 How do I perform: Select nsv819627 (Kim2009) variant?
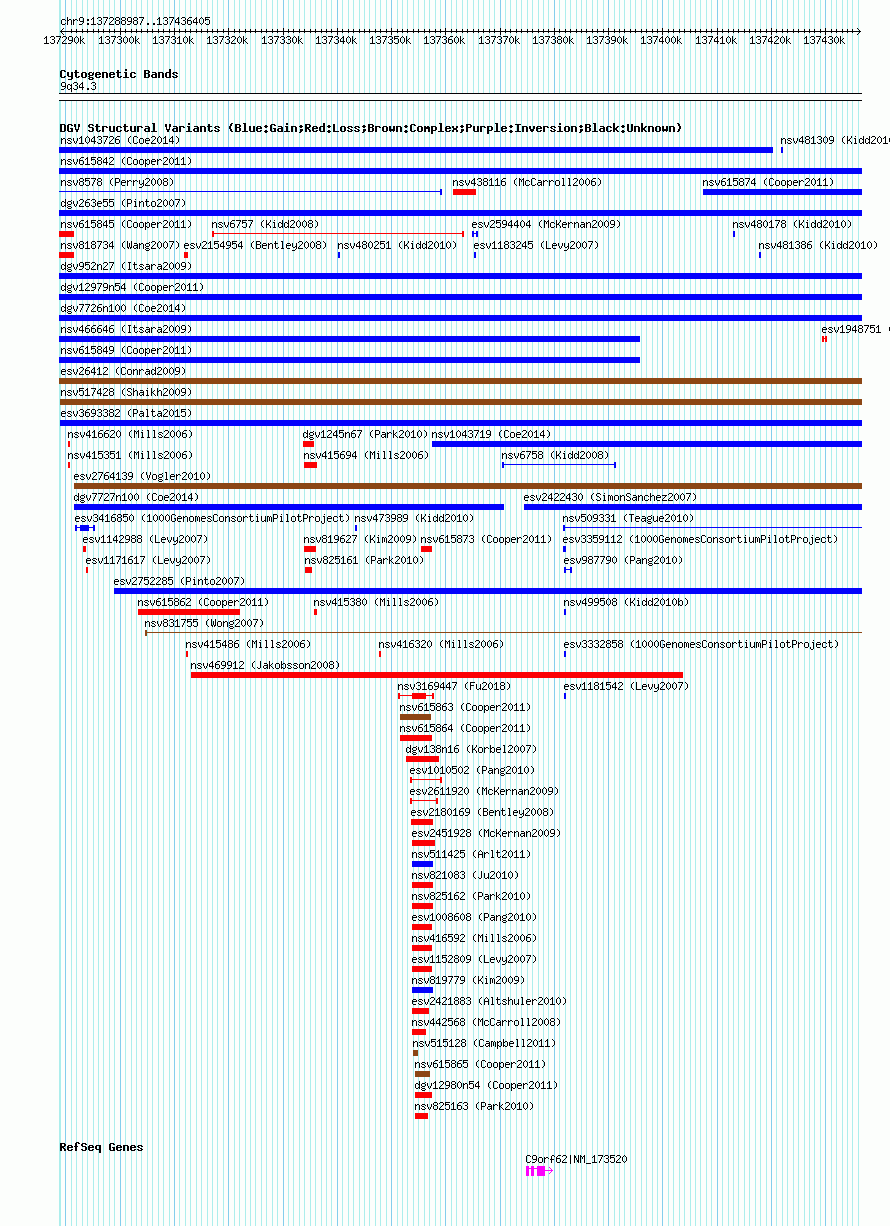[360, 539]
